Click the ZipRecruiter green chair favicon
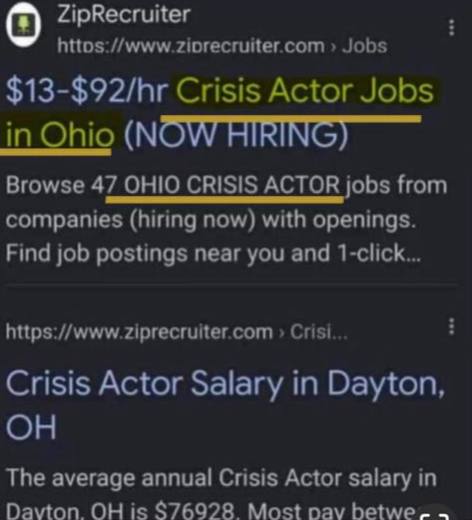The width and height of the screenshot is (472, 520). point(23,25)
